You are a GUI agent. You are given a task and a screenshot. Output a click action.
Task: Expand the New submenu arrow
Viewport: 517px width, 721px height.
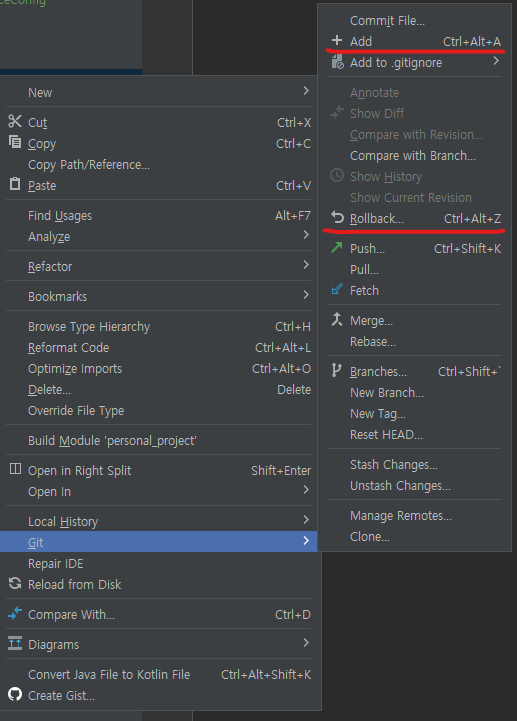[x=306, y=91]
